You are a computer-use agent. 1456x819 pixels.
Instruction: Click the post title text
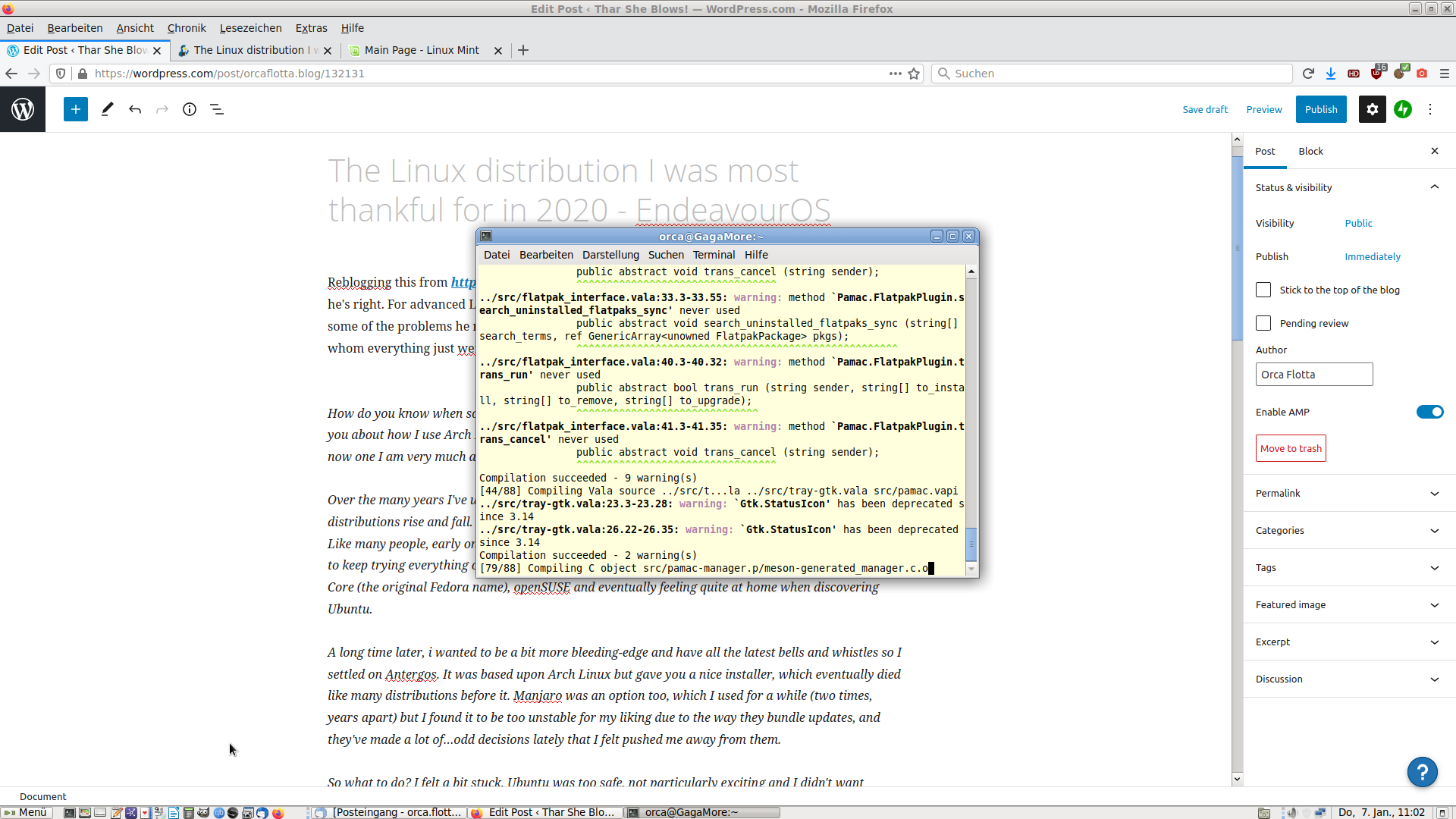tap(579, 190)
